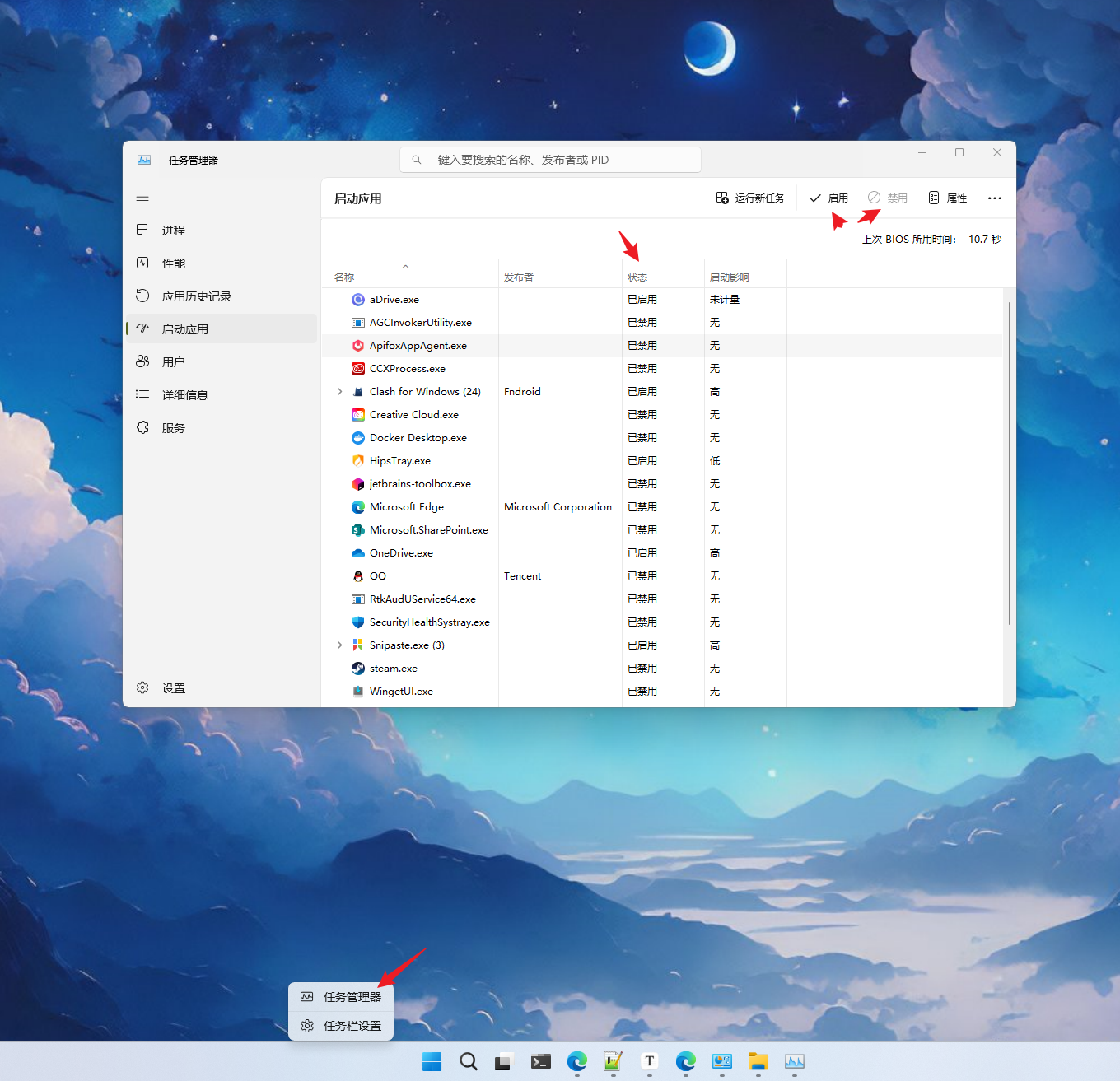1120x1081 pixels.
Task: Sort by the 名称 column header
Action: (x=344, y=277)
